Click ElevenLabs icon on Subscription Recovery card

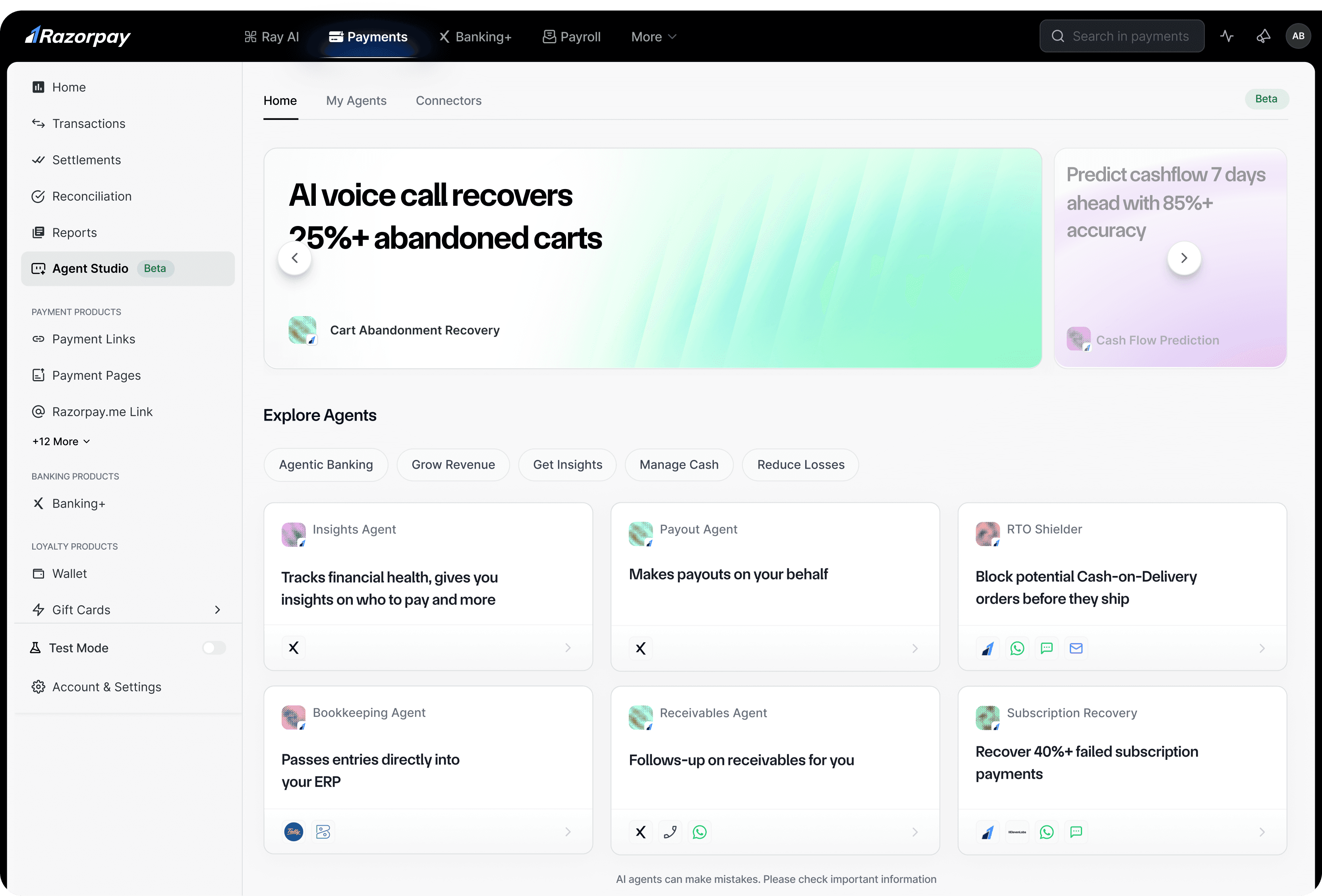tap(1017, 832)
